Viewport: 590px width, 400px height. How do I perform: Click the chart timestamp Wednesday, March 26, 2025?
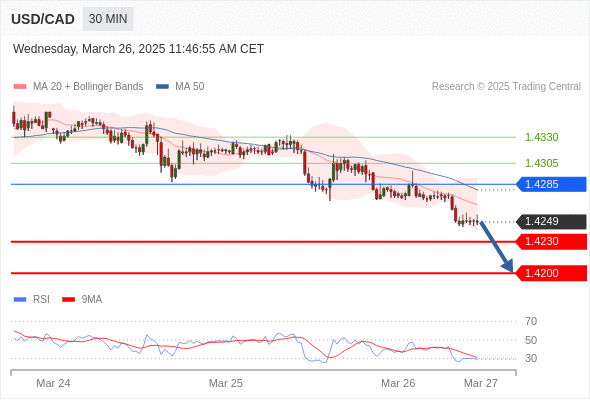89,49
